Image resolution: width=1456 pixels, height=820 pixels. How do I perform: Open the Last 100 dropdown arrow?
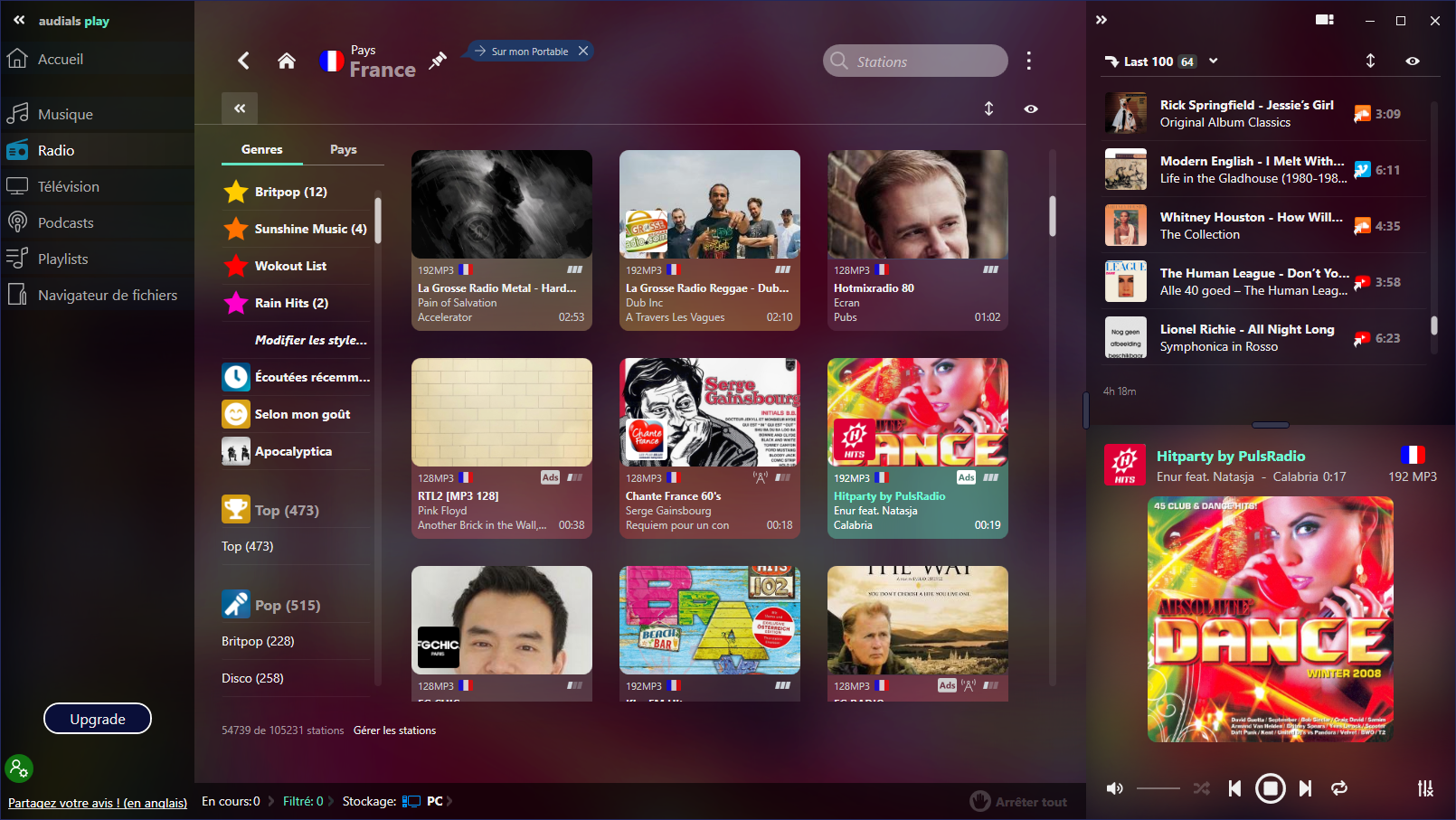tap(1214, 61)
